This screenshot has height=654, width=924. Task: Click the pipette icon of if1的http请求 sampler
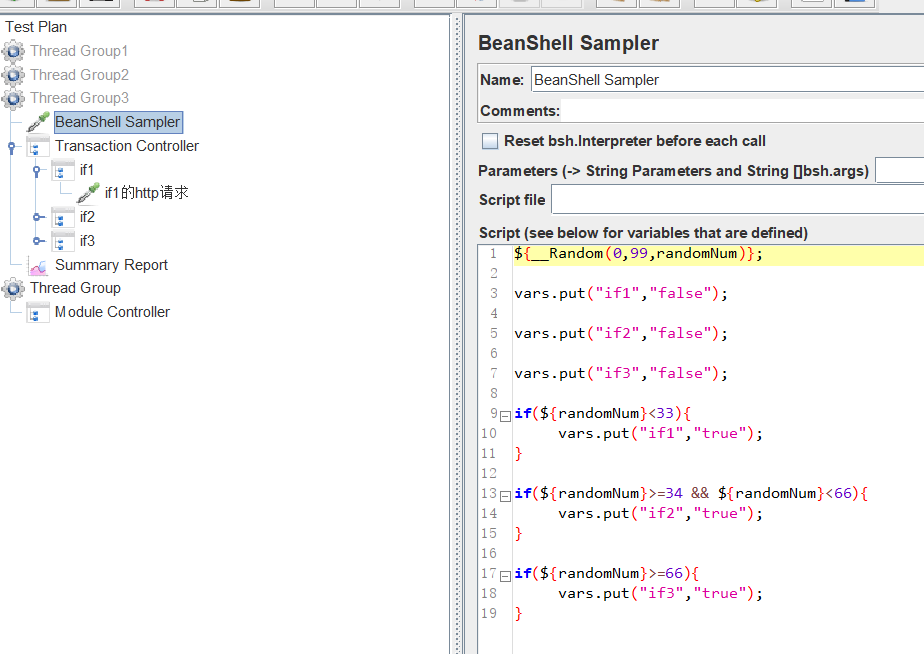(x=88, y=193)
